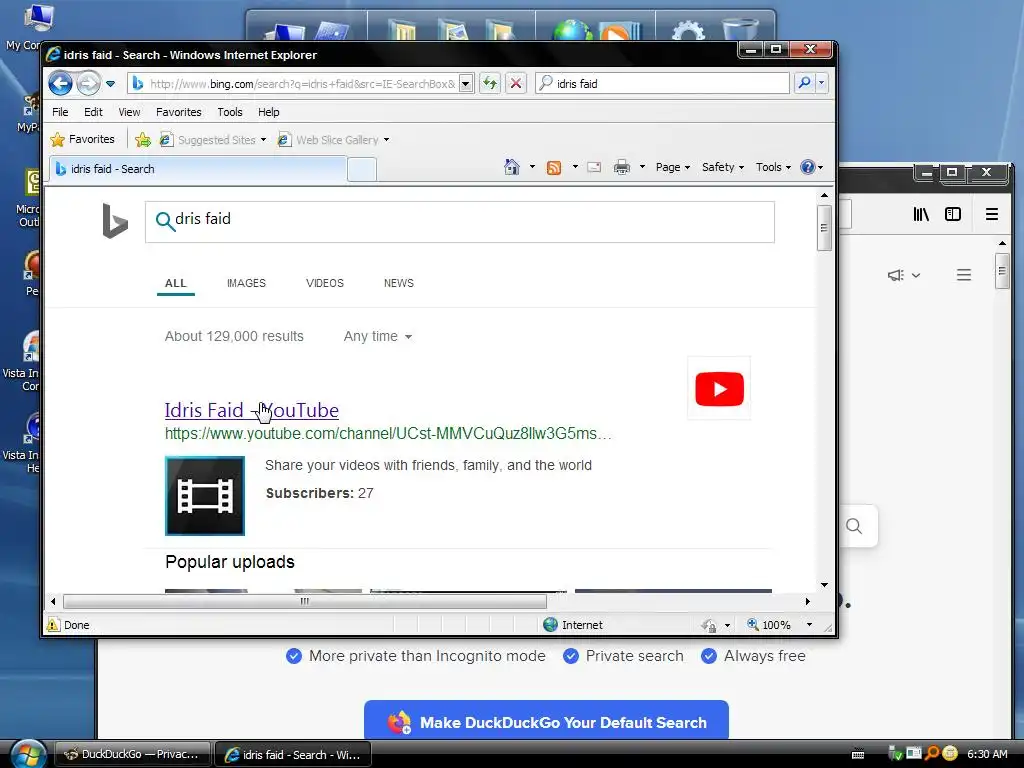
Task: Click the zoom level 100% button
Action: [x=769, y=625]
